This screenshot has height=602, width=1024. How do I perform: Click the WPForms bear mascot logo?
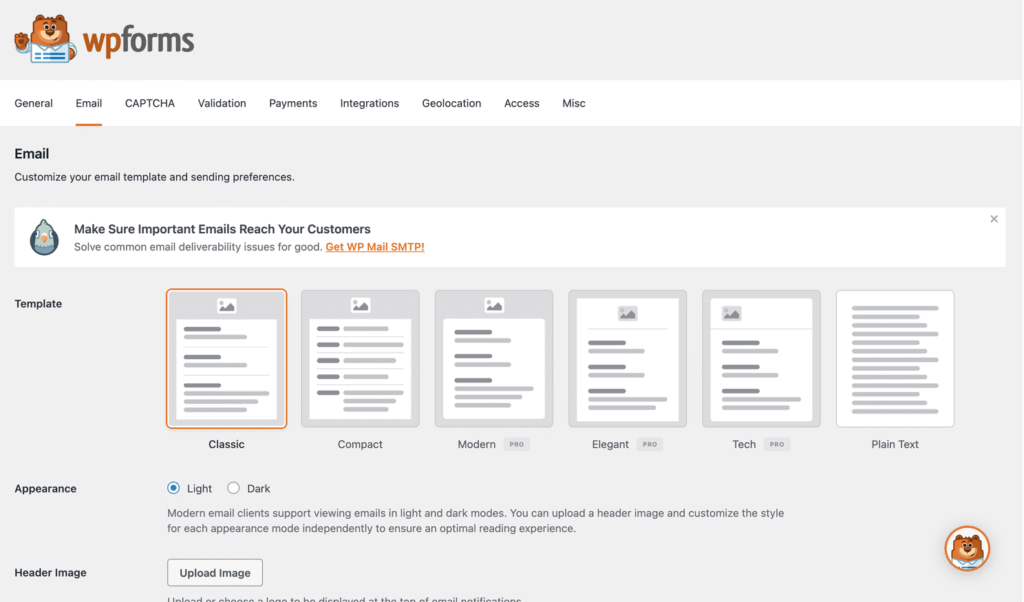[46, 39]
